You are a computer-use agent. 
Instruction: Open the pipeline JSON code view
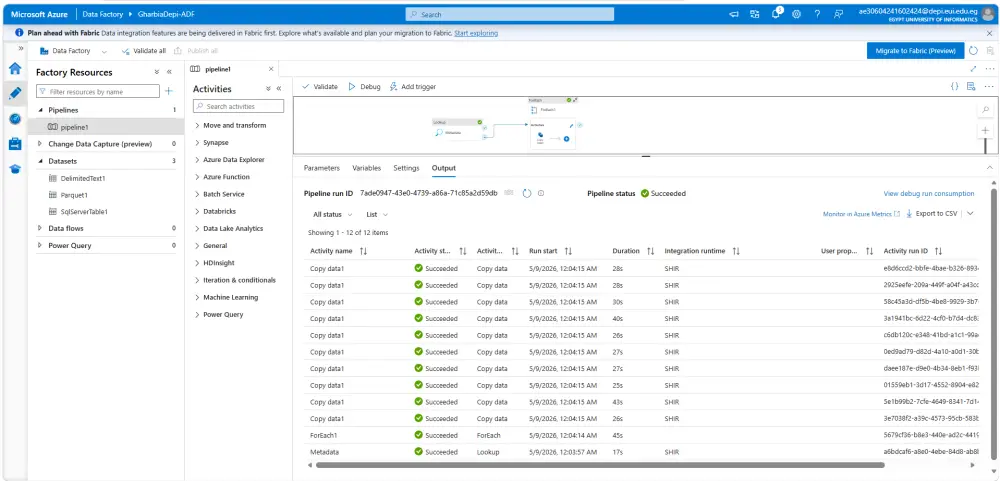955,86
